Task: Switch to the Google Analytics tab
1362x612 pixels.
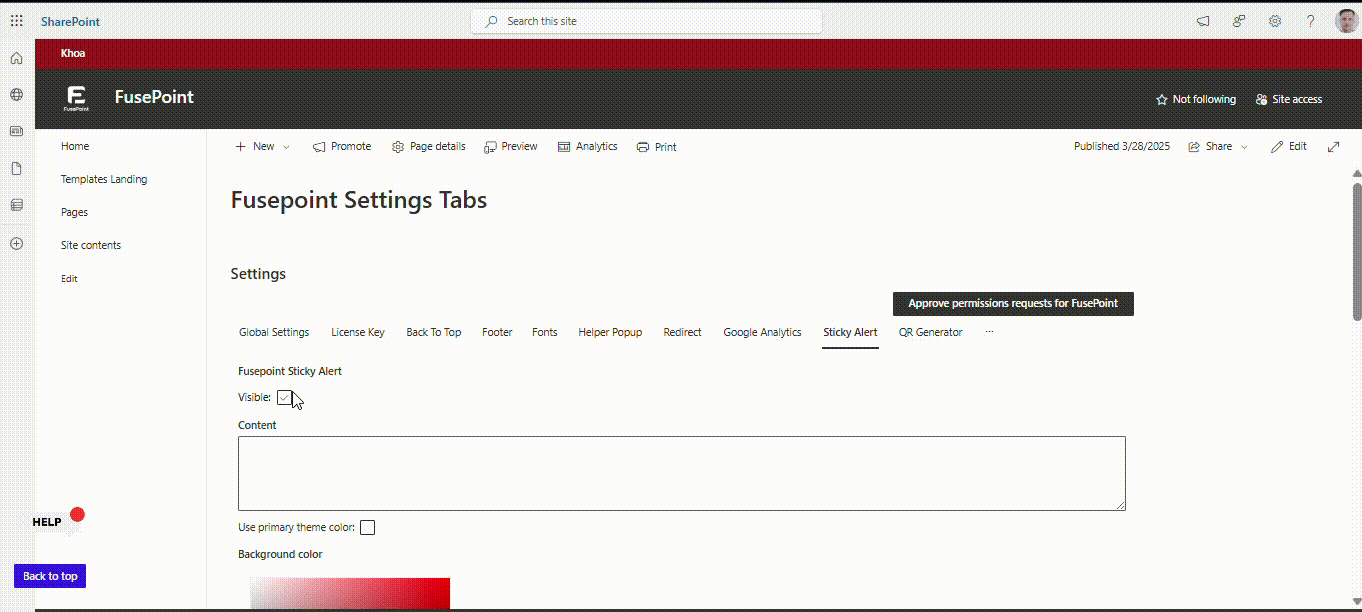Action: tap(762, 332)
